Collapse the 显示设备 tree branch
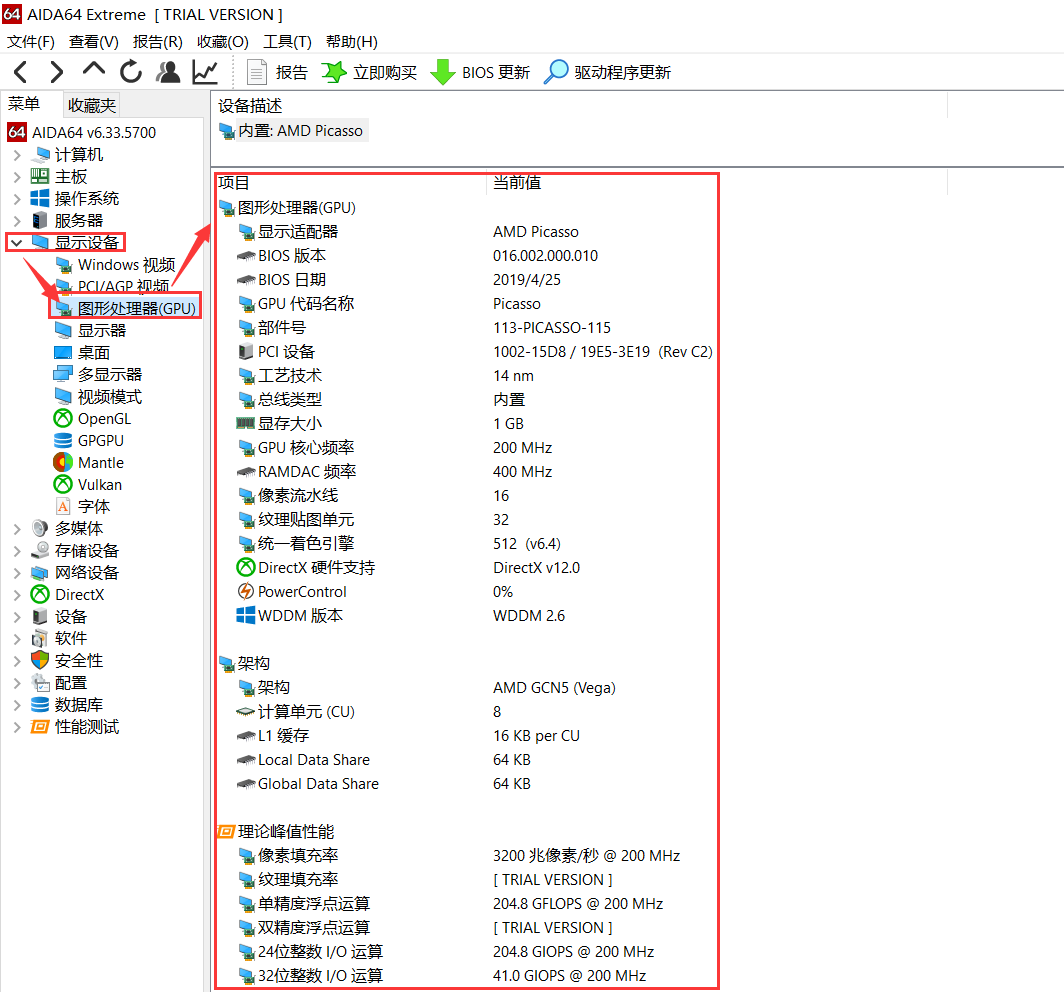 [18, 242]
